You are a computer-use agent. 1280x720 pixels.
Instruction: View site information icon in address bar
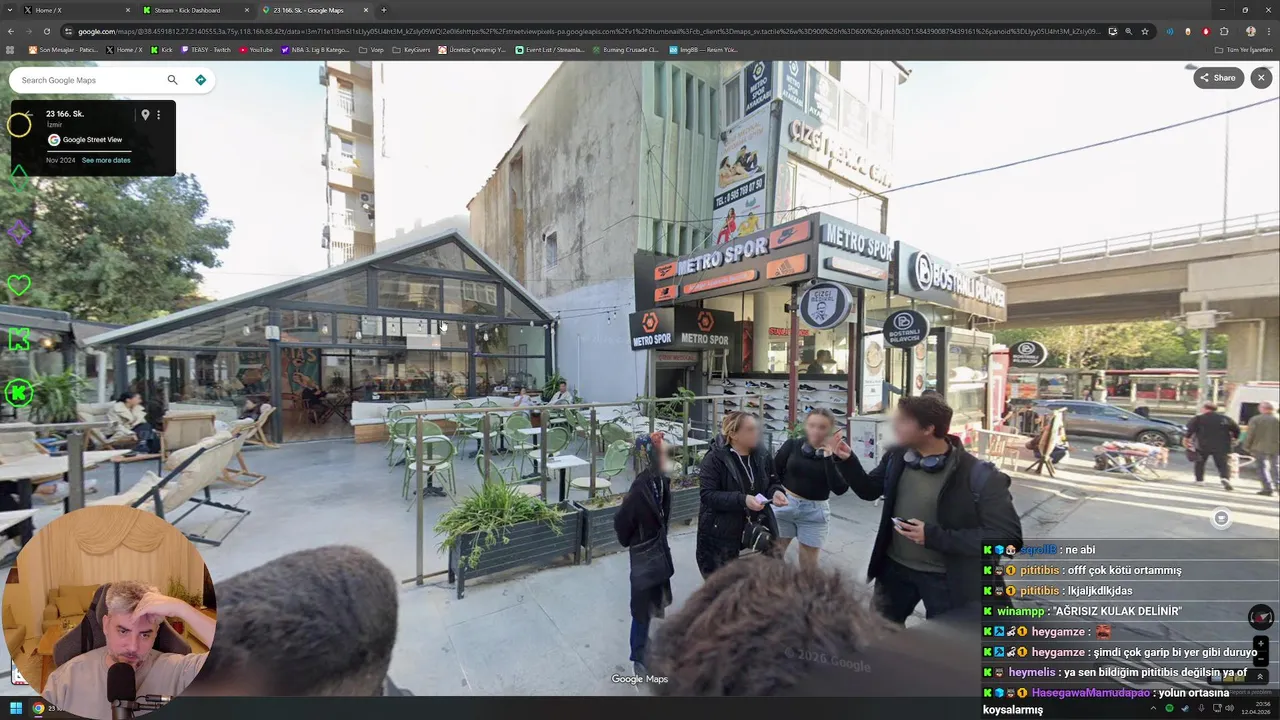68,31
